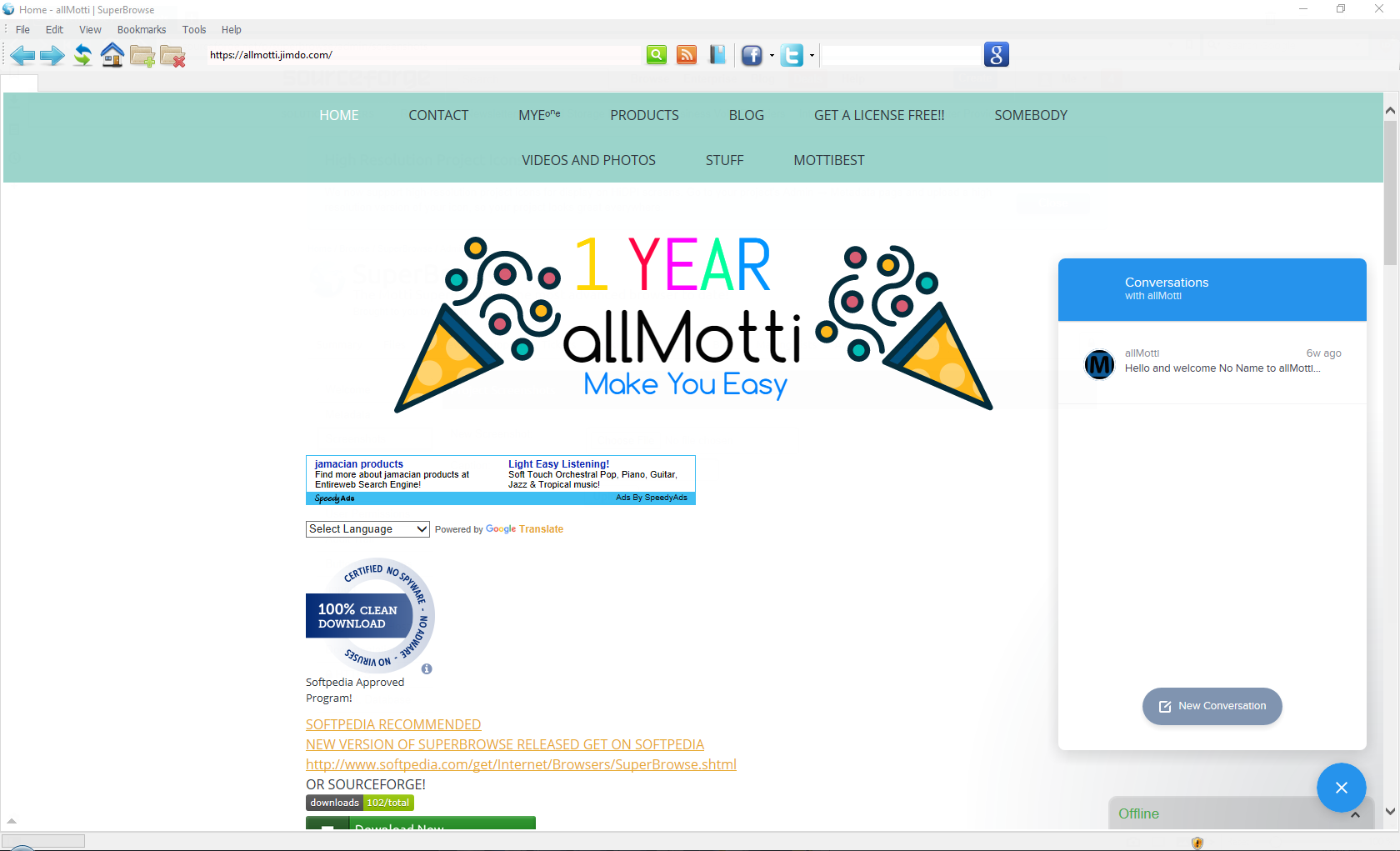Click the SuperBrowse title bar globe icon

pos(8,9)
